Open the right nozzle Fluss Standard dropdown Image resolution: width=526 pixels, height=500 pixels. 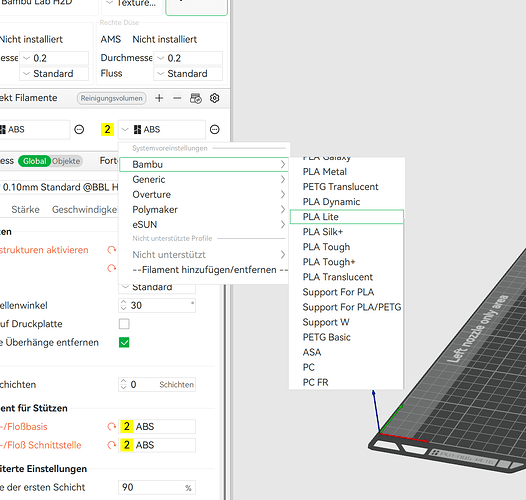coord(188,73)
